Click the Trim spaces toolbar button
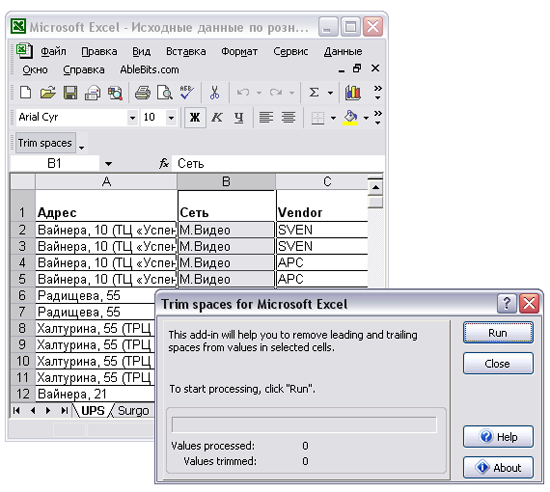 tap(45, 143)
